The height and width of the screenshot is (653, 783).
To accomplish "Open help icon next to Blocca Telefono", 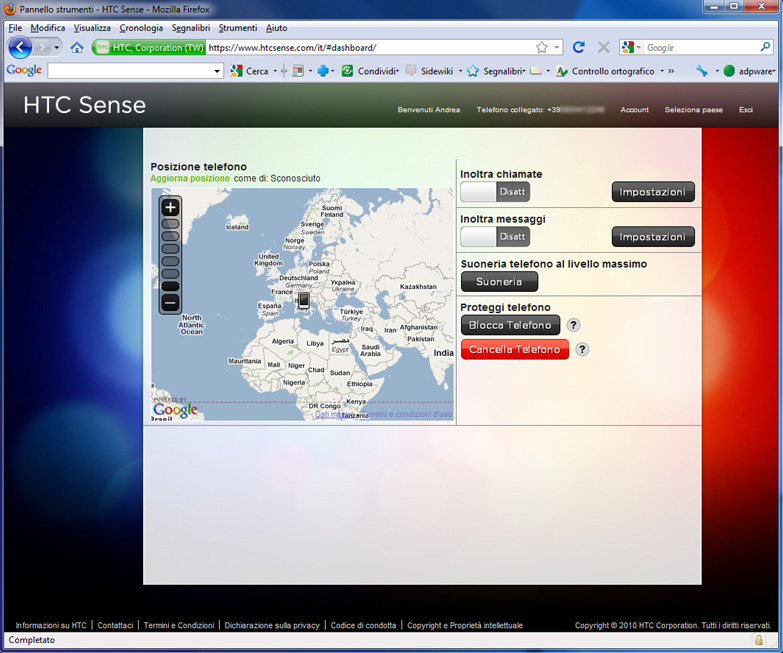I will [x=573, y=325].
